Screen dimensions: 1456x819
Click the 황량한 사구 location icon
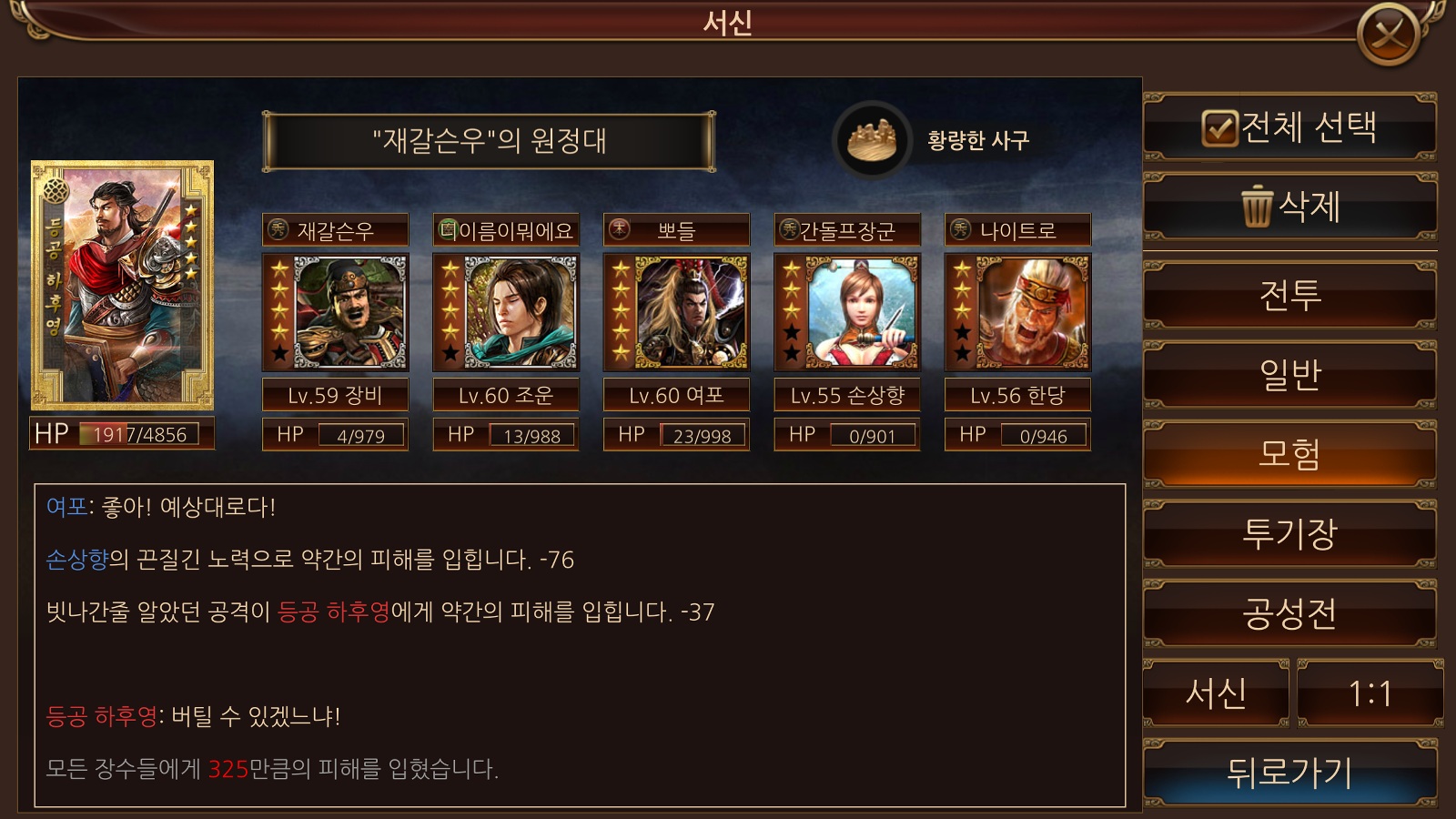pyautogui.click(x=873, y=139)
